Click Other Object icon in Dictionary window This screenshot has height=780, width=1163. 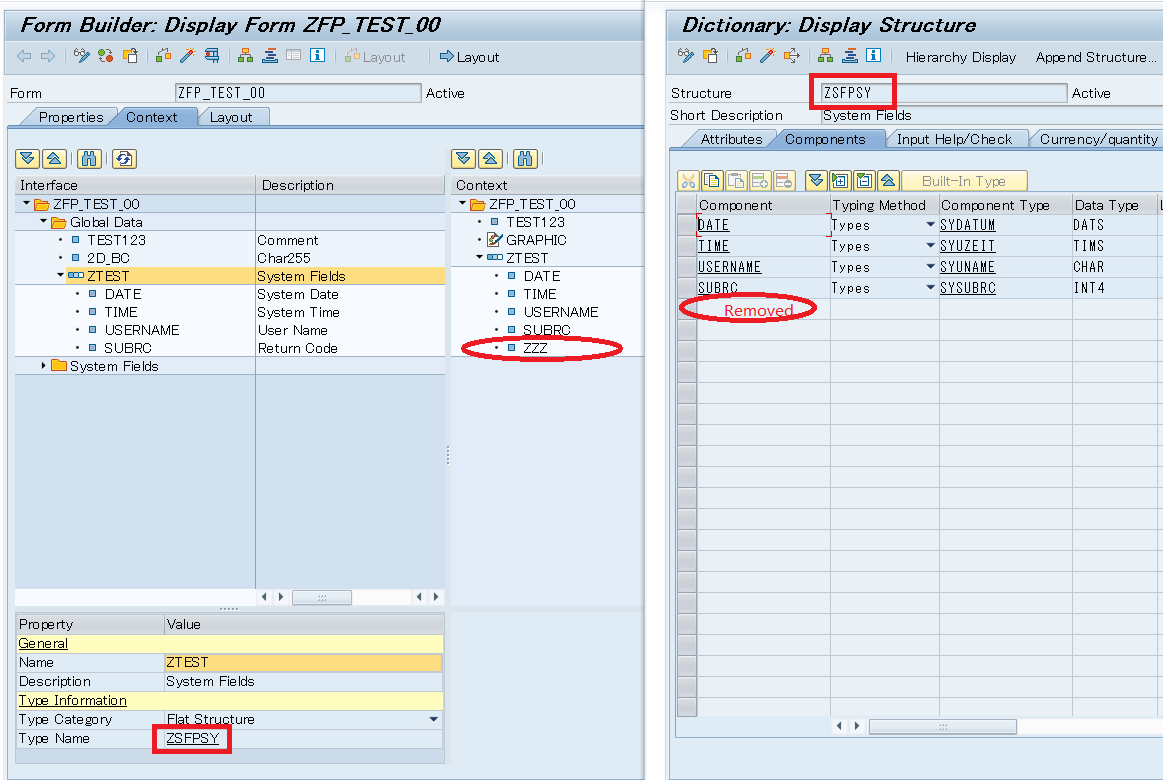711,56
